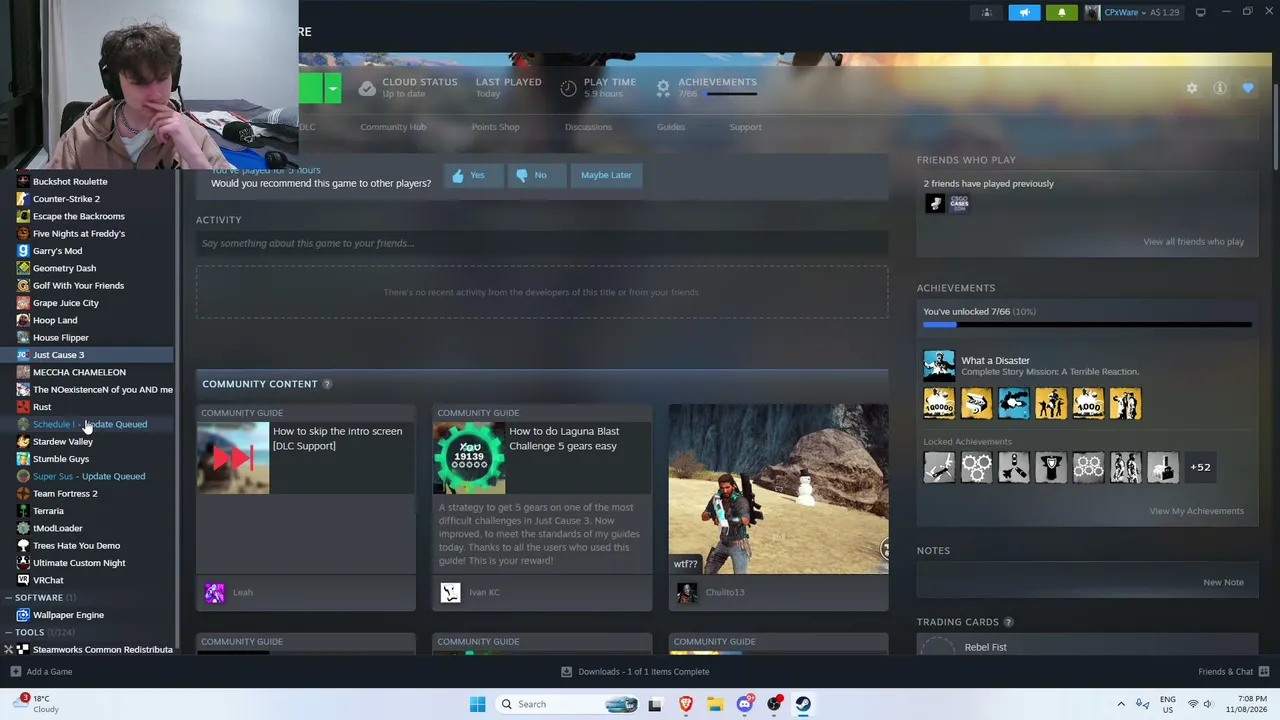Image resolution: width=1280 pixels, height=720 pixels.
Task: Open friends activity icon in title bar
Action: (987, 12)
